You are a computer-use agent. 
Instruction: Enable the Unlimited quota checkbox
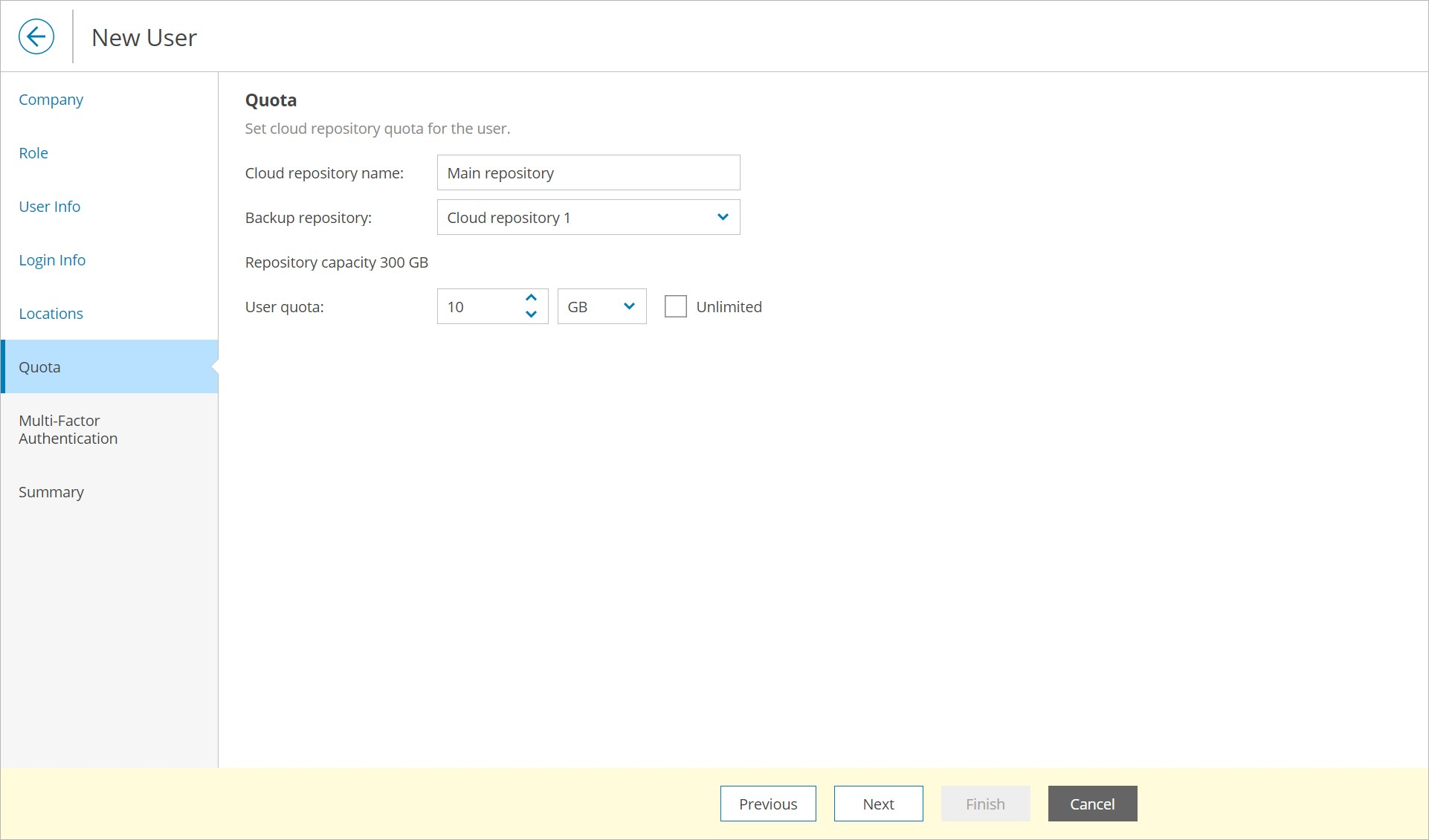(675, 306)
